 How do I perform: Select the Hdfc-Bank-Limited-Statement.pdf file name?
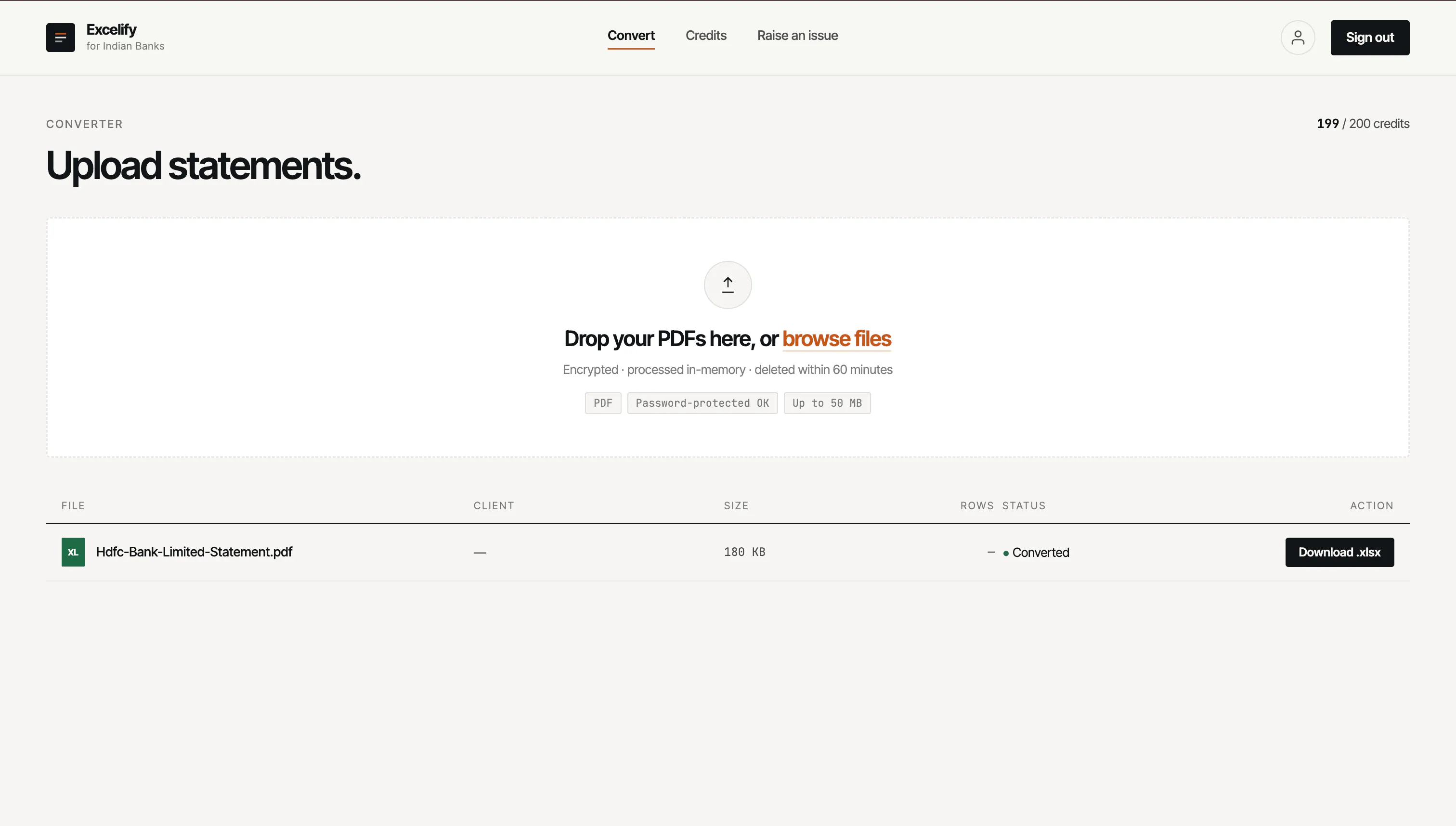pos(194,552)
